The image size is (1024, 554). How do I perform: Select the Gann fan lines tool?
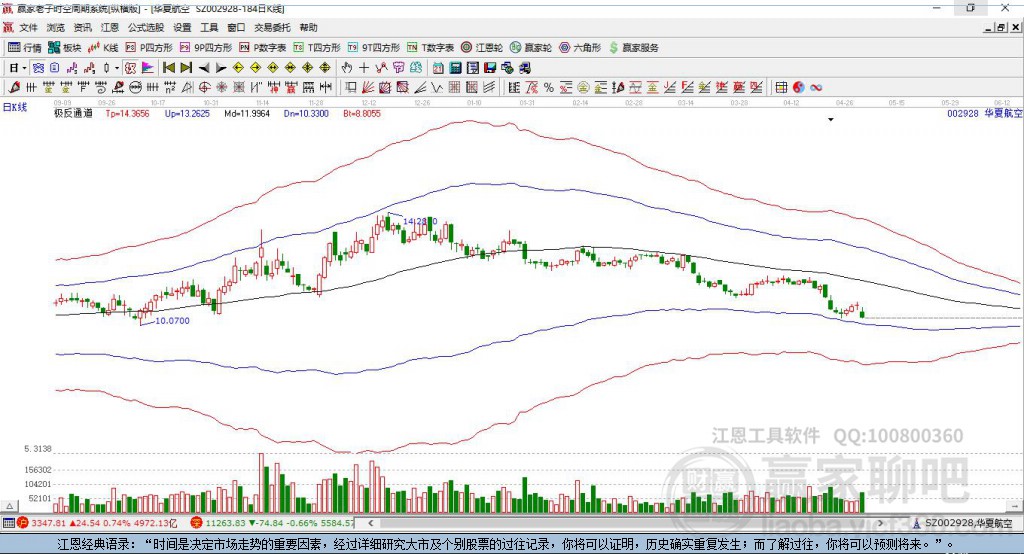pos(368,88)
